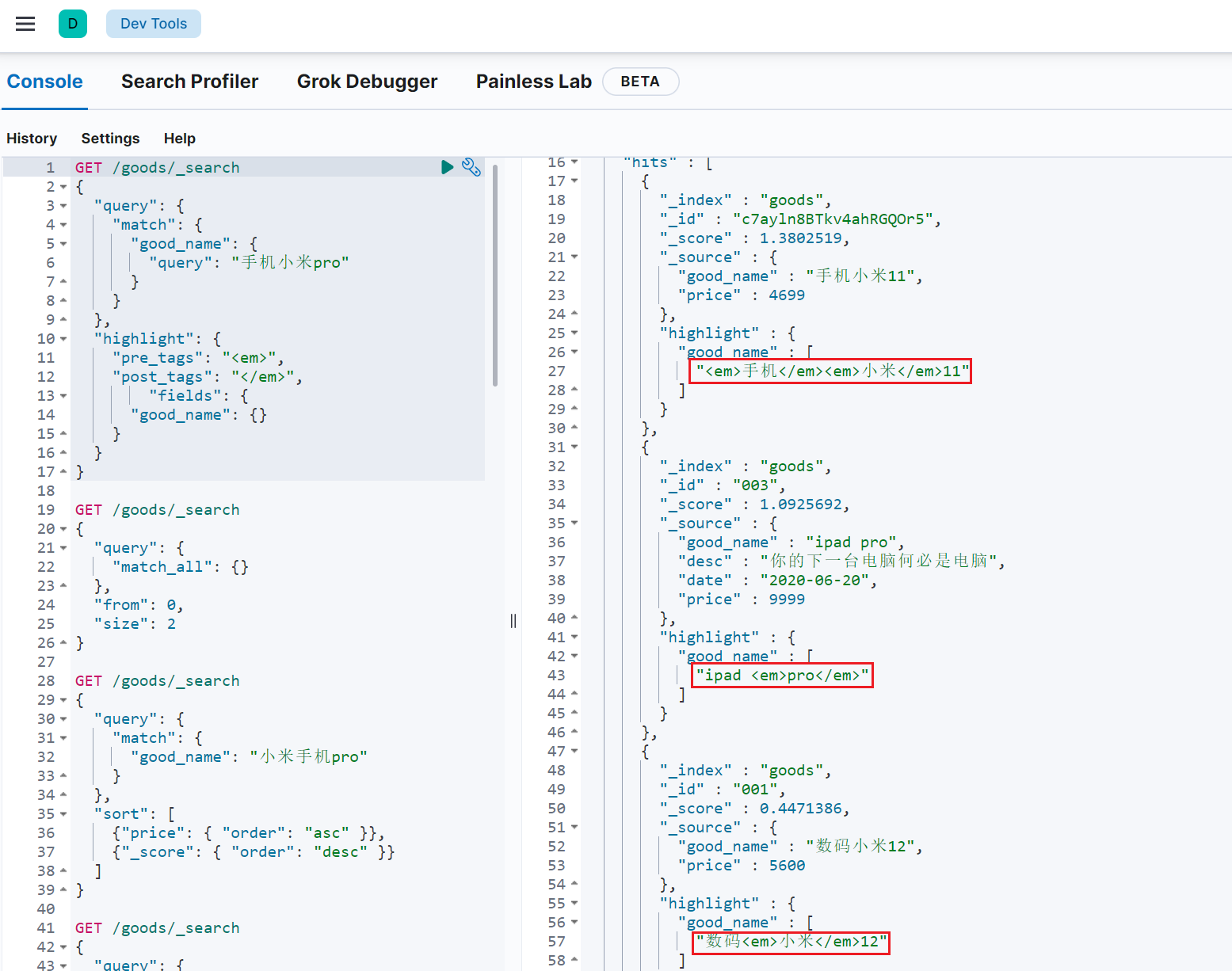Open the Help link
The width and height of the screenshot is (1232, 971).
179,139
